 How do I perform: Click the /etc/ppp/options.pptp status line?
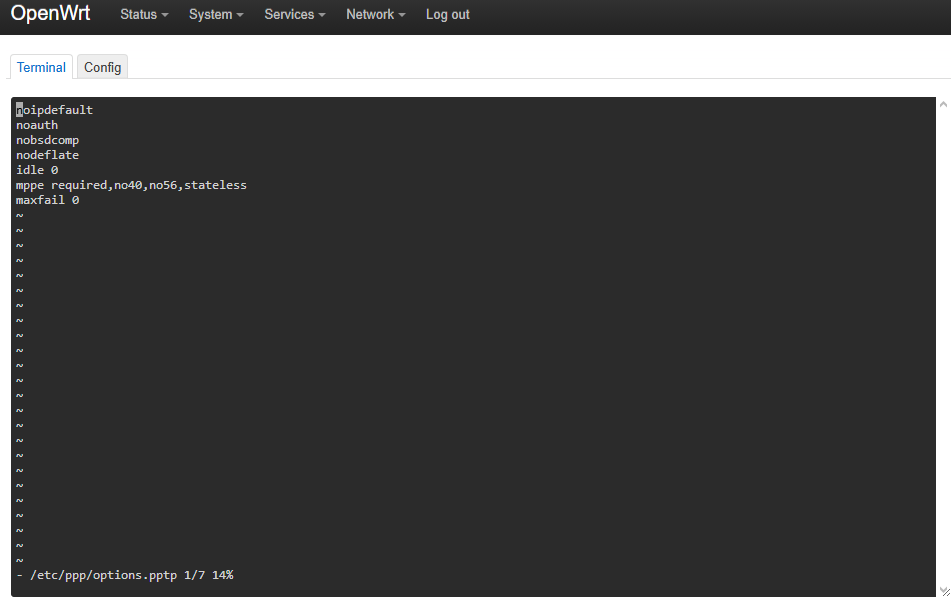(x=125, y=575)
